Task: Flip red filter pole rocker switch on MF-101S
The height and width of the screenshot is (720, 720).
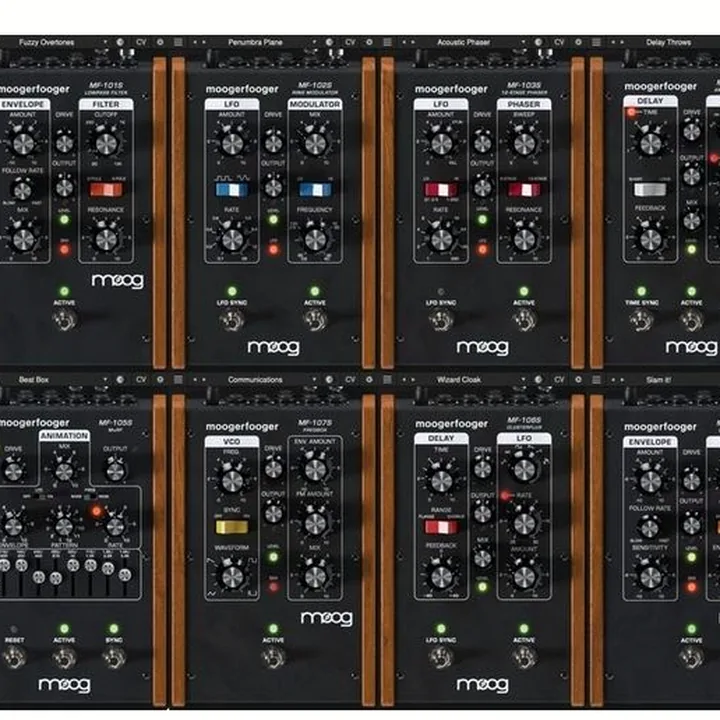Action: pos(106,190)
